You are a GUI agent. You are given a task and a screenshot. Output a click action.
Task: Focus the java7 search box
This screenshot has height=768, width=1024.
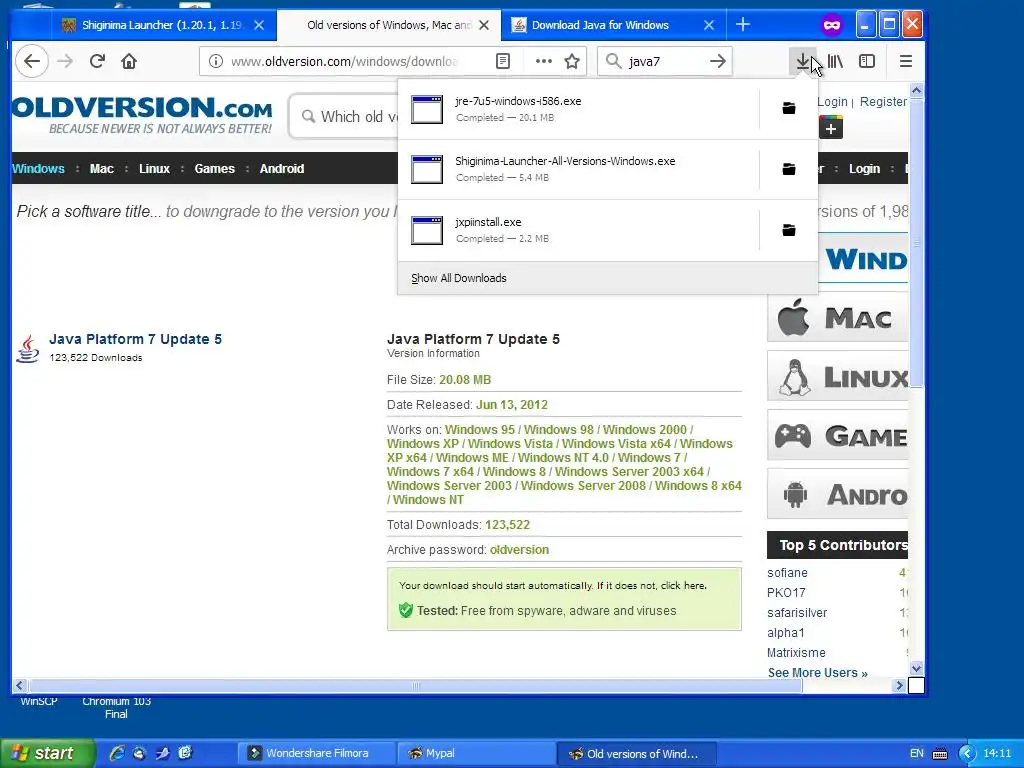664,61
